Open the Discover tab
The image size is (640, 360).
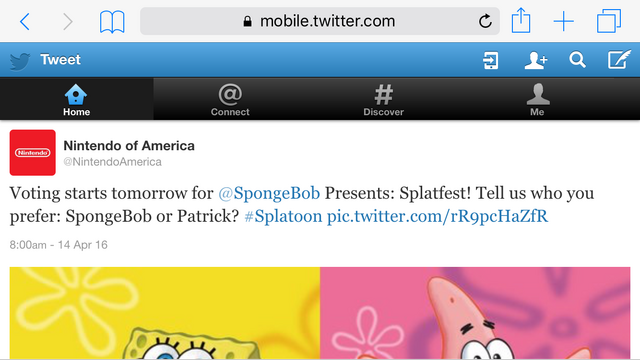pyautogui.click(x=384, y=99)
